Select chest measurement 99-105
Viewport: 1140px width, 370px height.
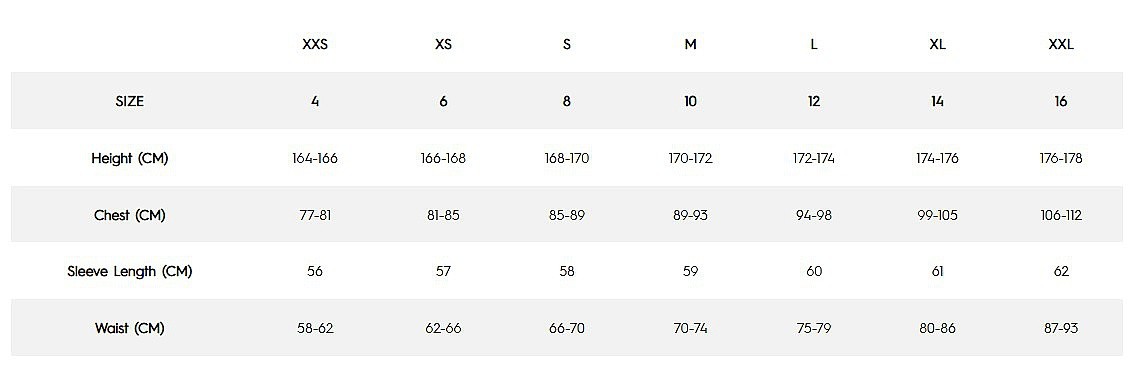tap(937, 215)
